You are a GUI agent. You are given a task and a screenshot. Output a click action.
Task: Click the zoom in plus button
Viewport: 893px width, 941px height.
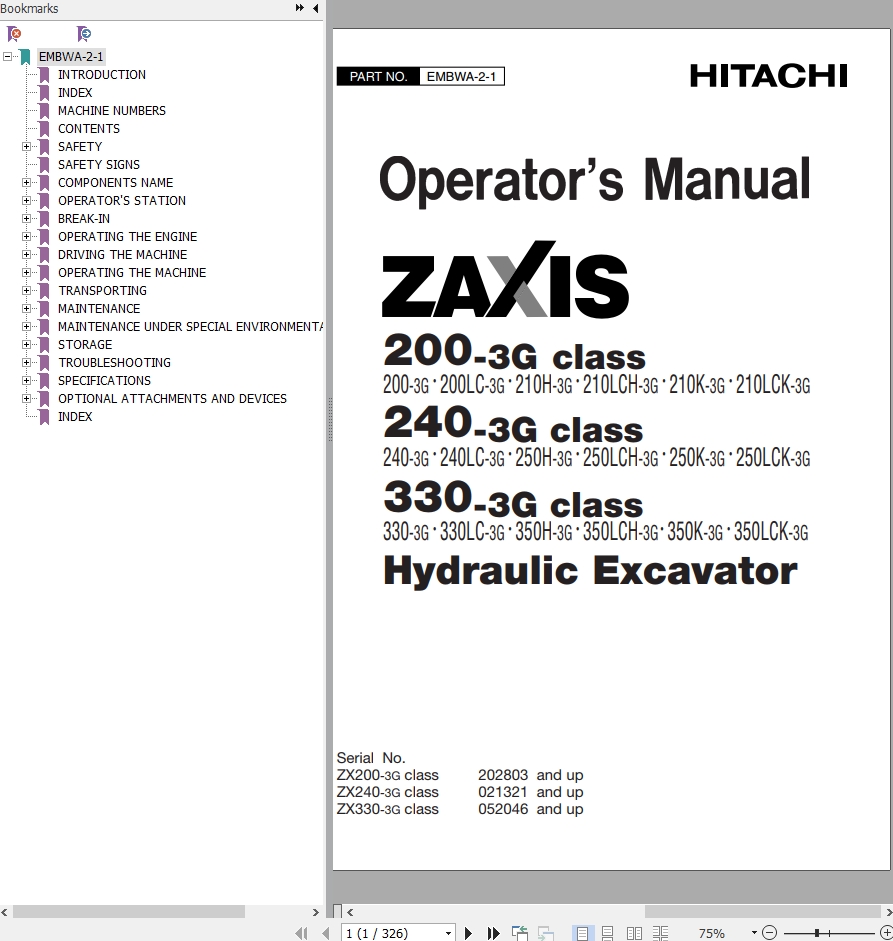[886, 933]
